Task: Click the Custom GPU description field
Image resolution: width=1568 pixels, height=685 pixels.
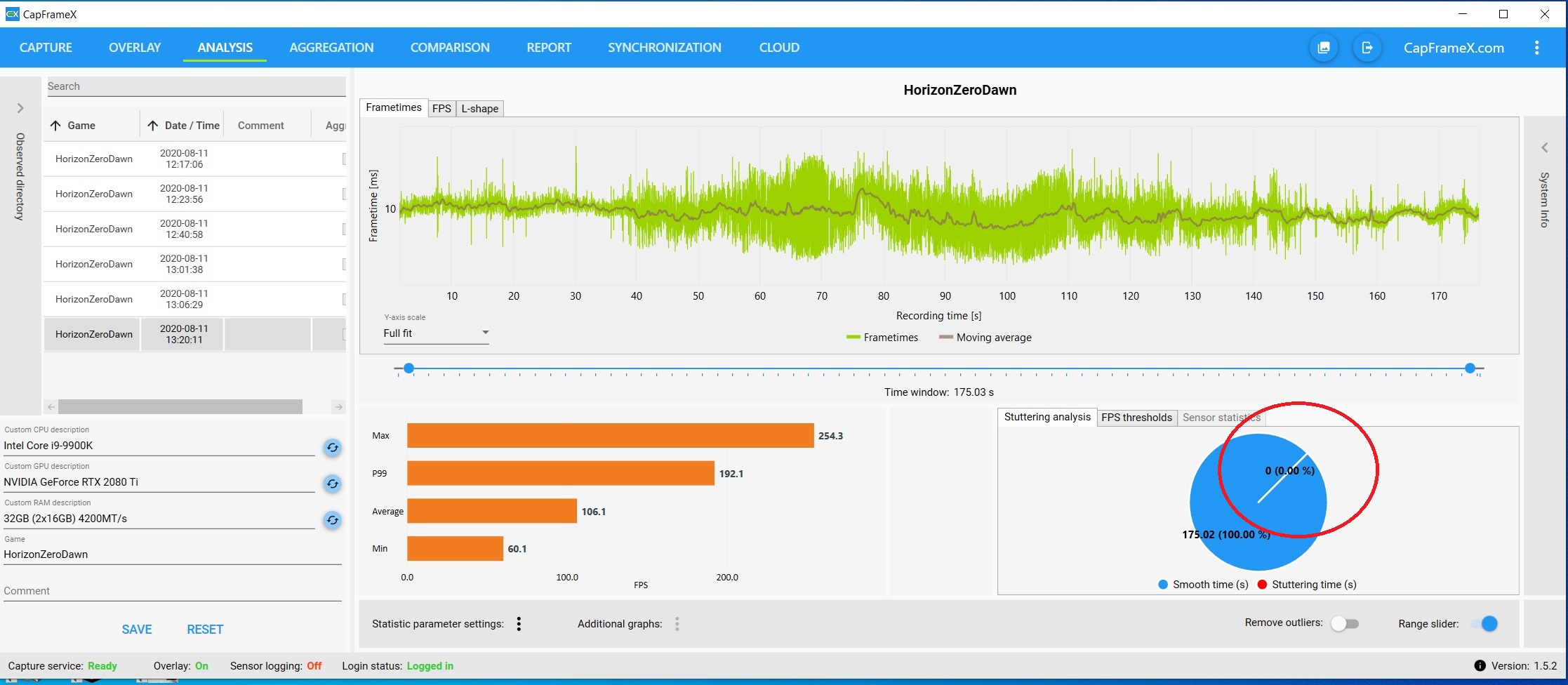Action: click(x=159, y=482)
